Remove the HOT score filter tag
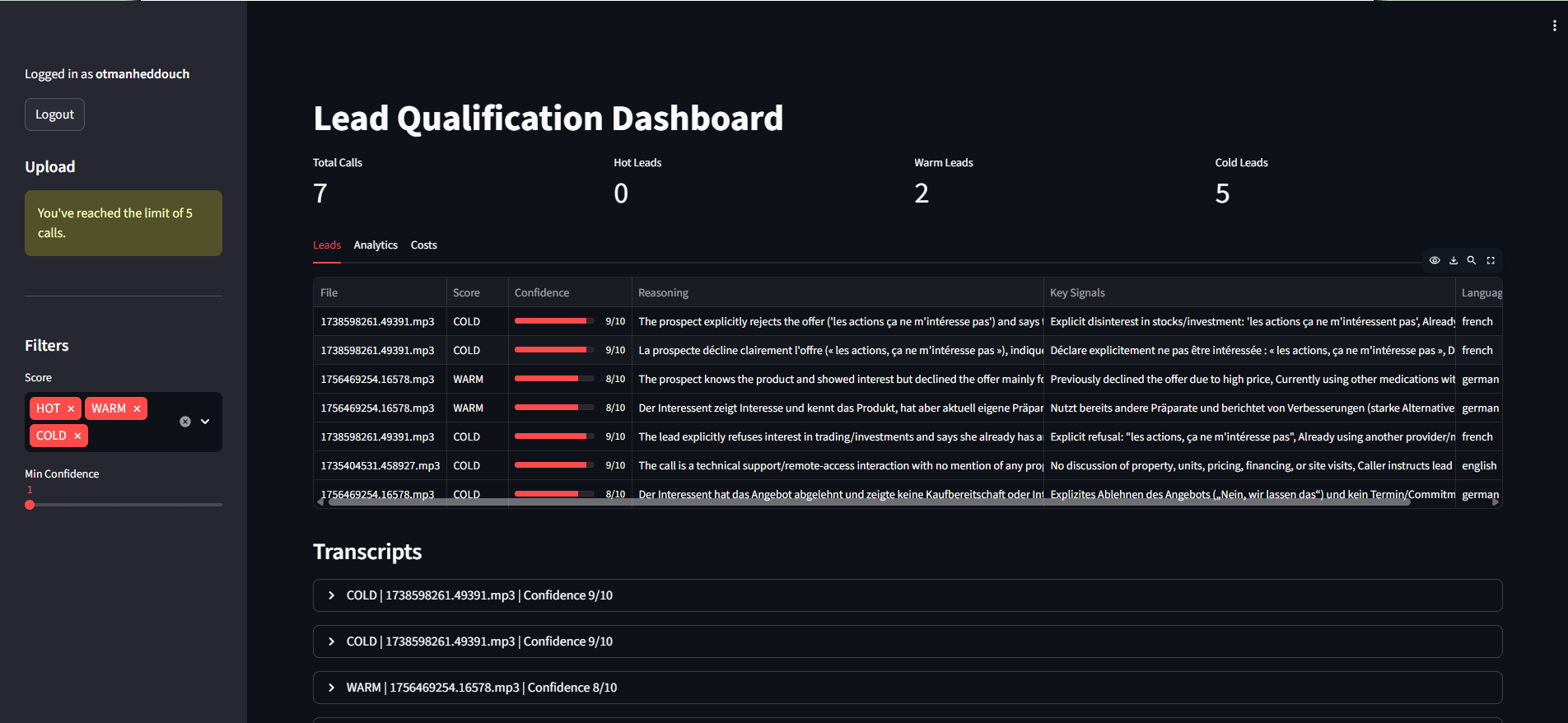 71,408
